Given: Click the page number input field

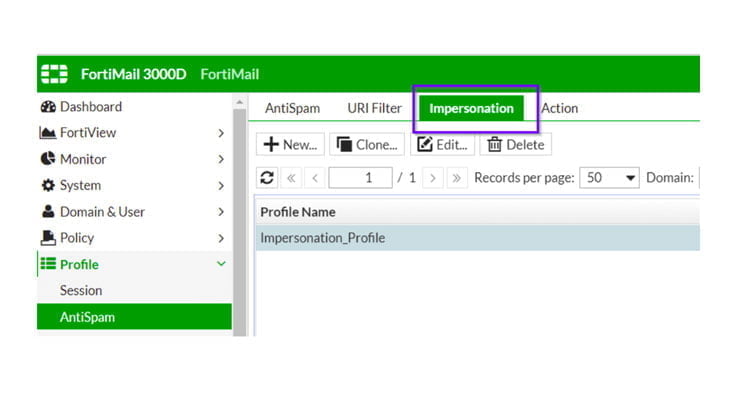Looking at the screenshot, I should [359, 177].
